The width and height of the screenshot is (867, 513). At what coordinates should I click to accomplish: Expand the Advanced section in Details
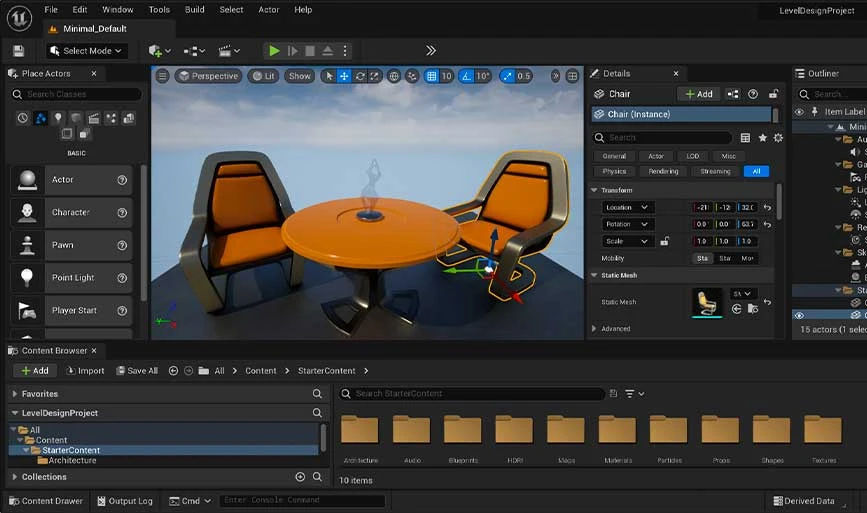(594, 328)
